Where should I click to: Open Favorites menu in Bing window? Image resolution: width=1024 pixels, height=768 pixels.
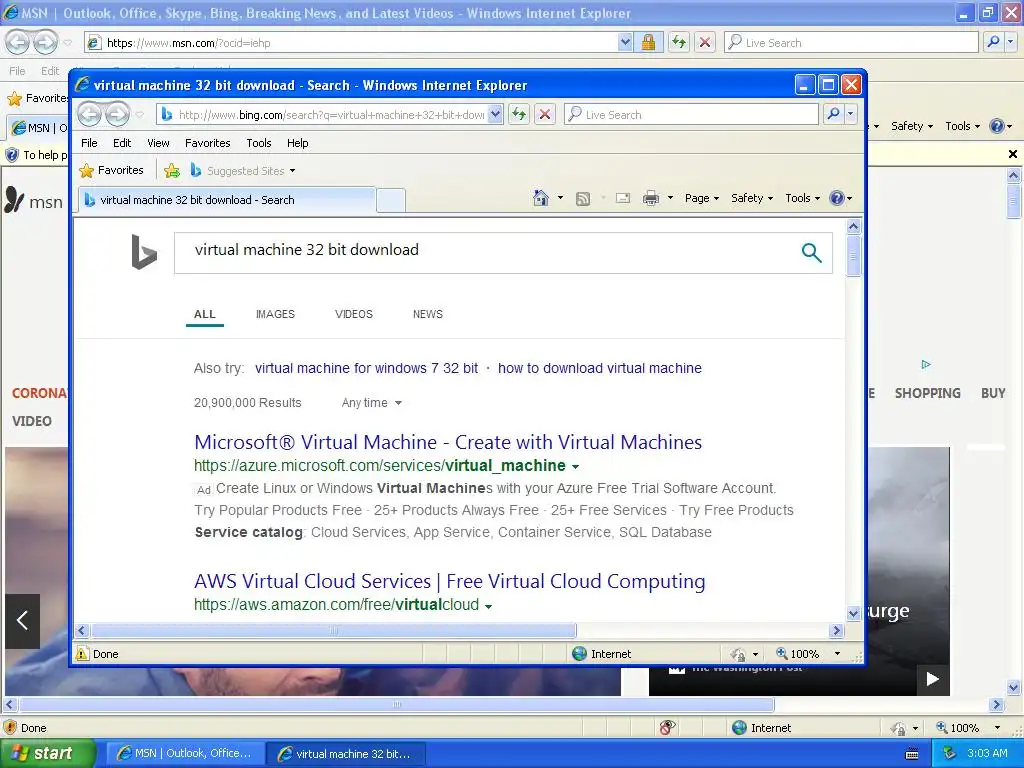click(208, 143)
